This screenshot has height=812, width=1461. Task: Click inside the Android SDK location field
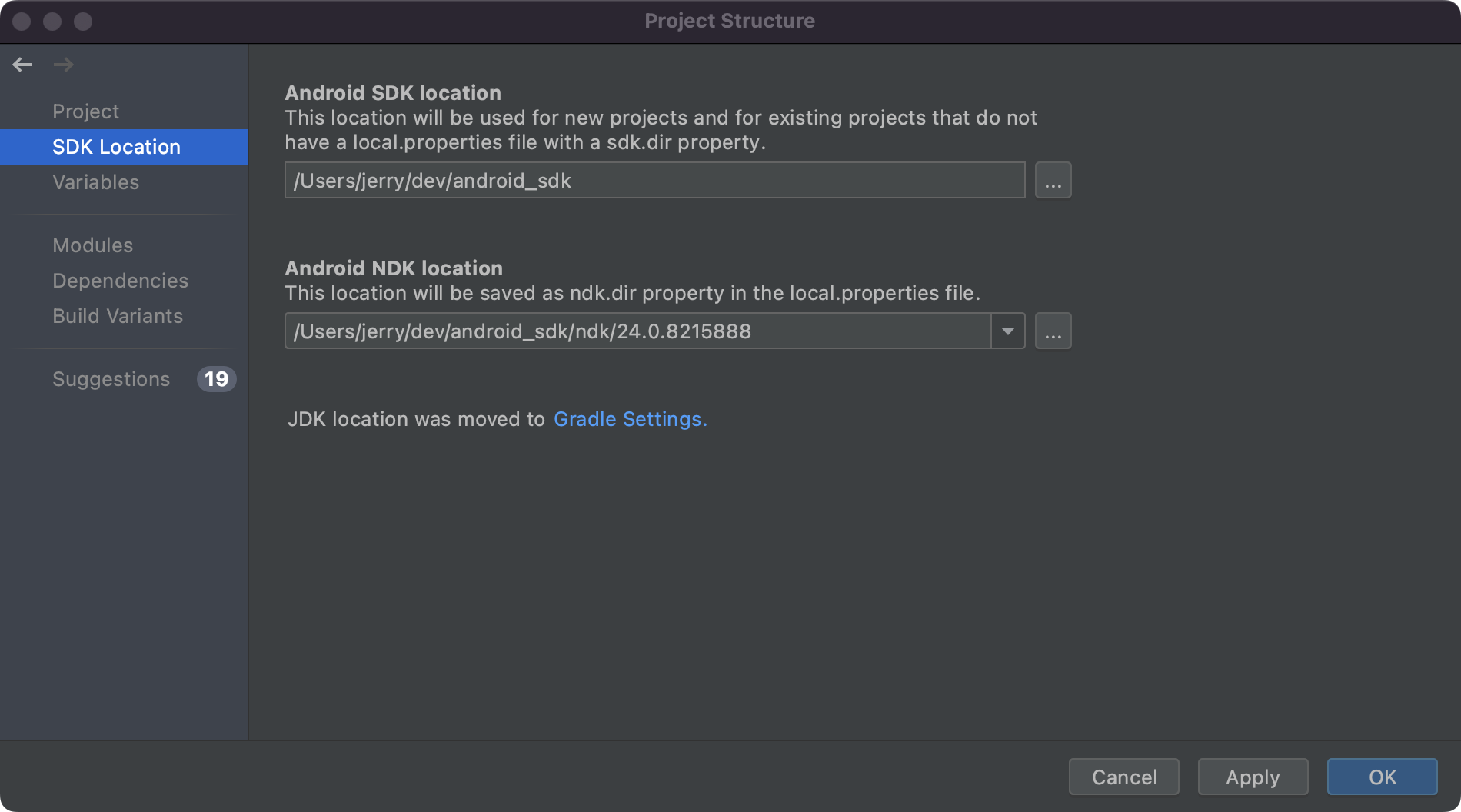coord(654,180)
